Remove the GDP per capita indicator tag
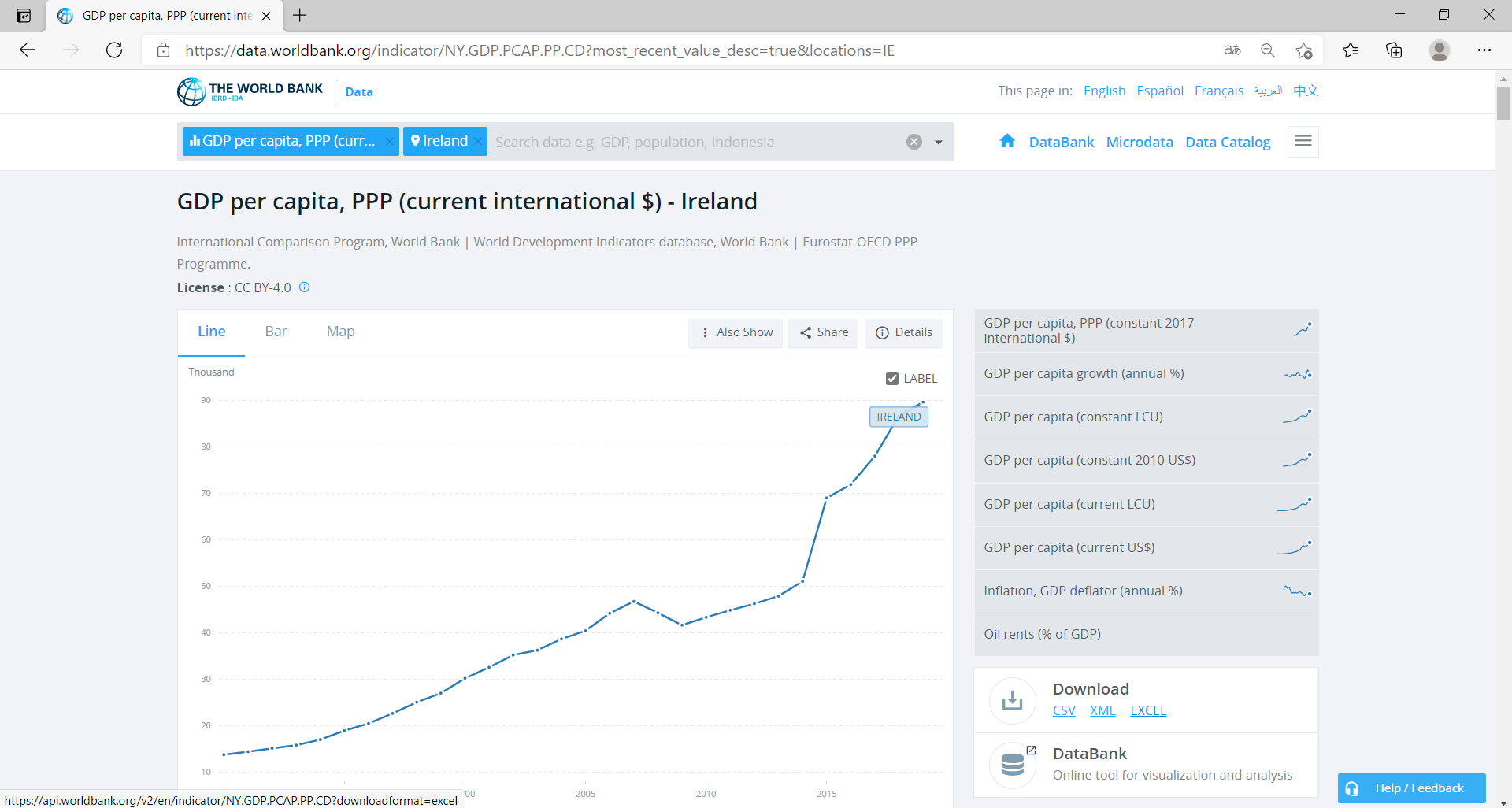This screenshot has width=1512, height=808. pyautogui.click(x=389, y=141)
